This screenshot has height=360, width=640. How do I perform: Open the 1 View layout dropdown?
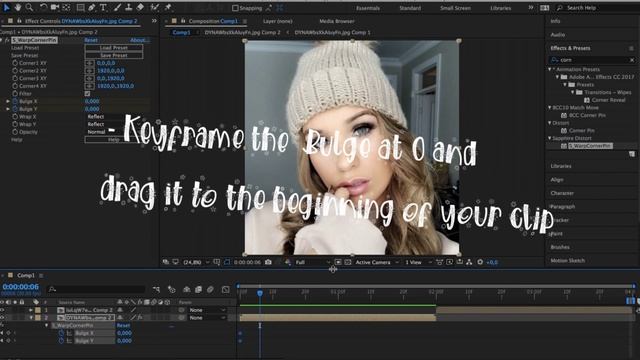click(x=418, y=262)
